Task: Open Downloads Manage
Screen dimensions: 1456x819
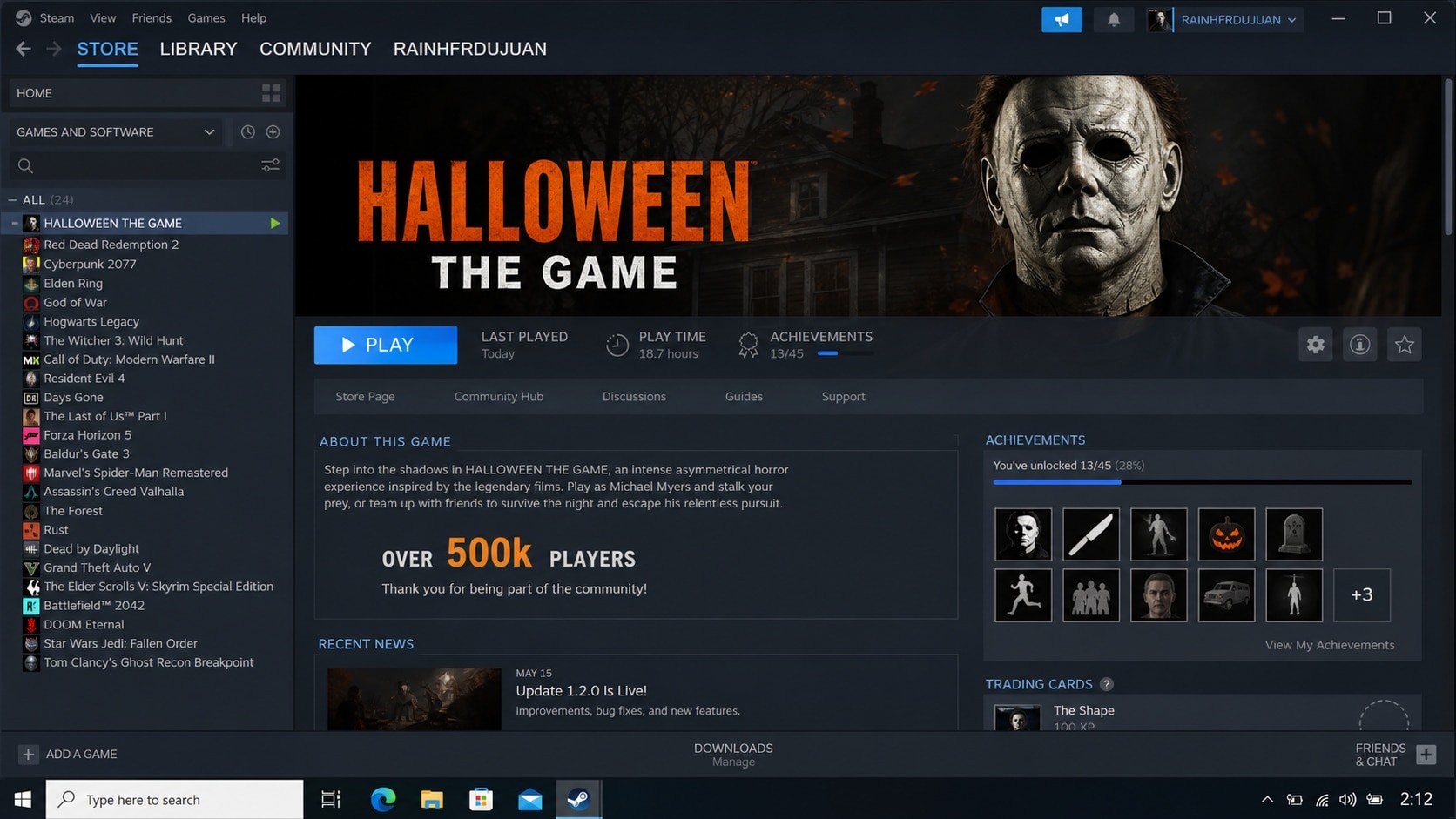Action: pyautogui.click(x=733, y=755)
